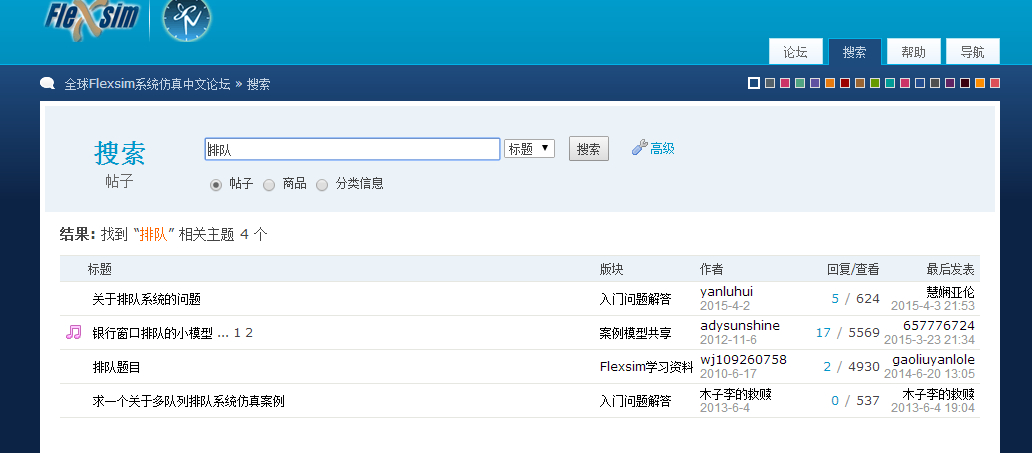This screenshot has width=1032, height=453.
Task: Open thread 排队题目
Action: 116,367
